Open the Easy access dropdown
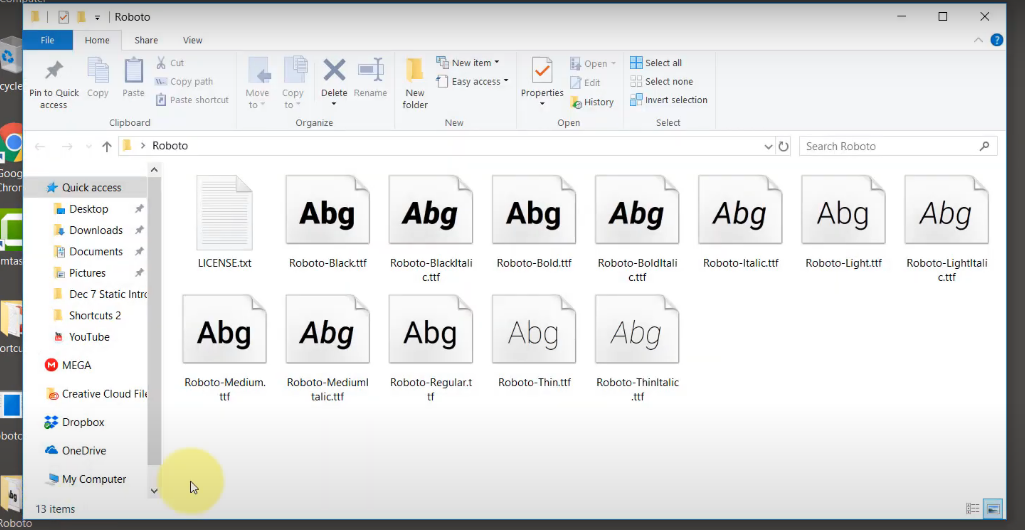This screenshot has width=1025, height=530. tap(473, 82)
